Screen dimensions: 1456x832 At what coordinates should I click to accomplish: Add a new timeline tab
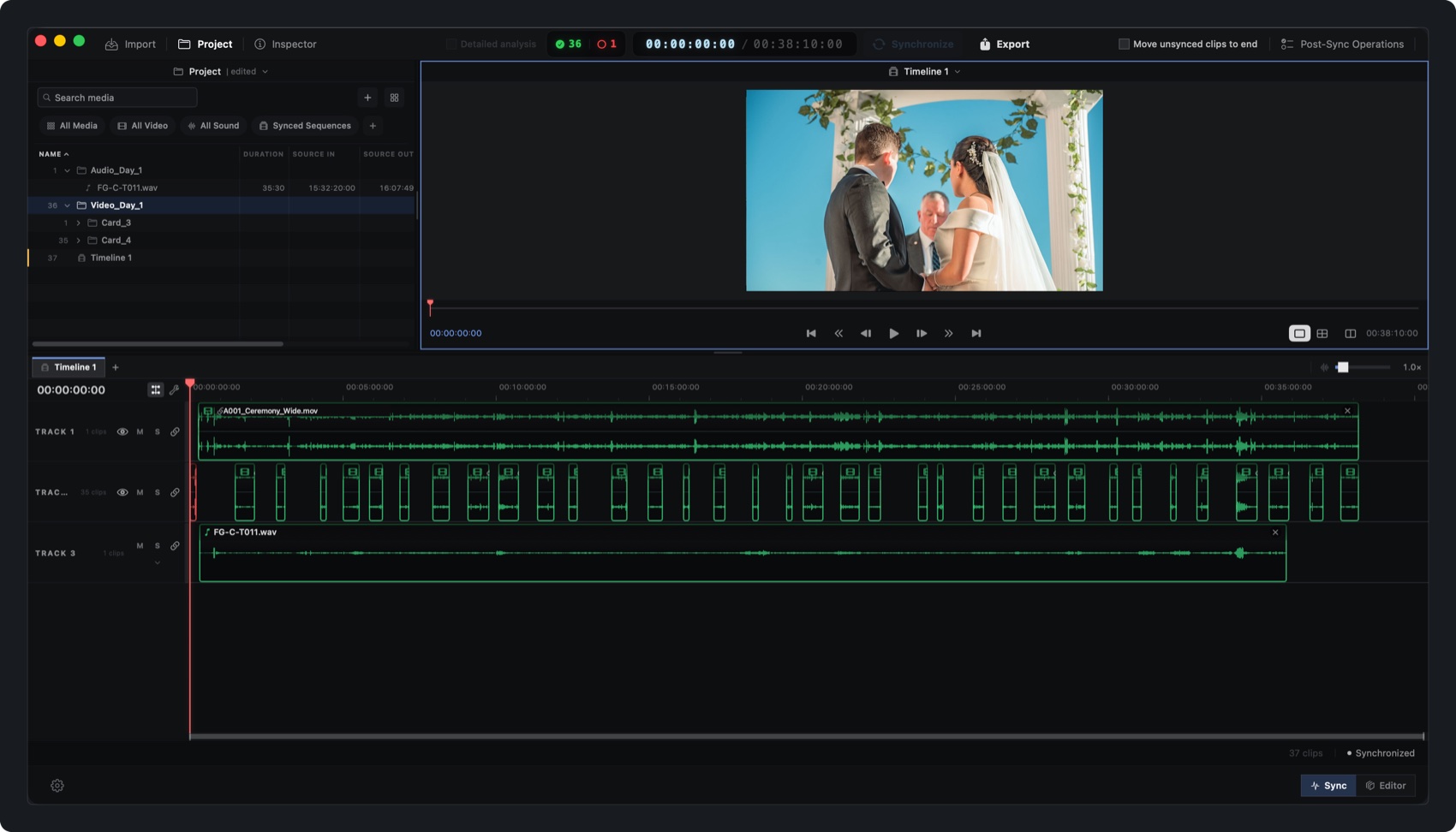tap(116, 368)
